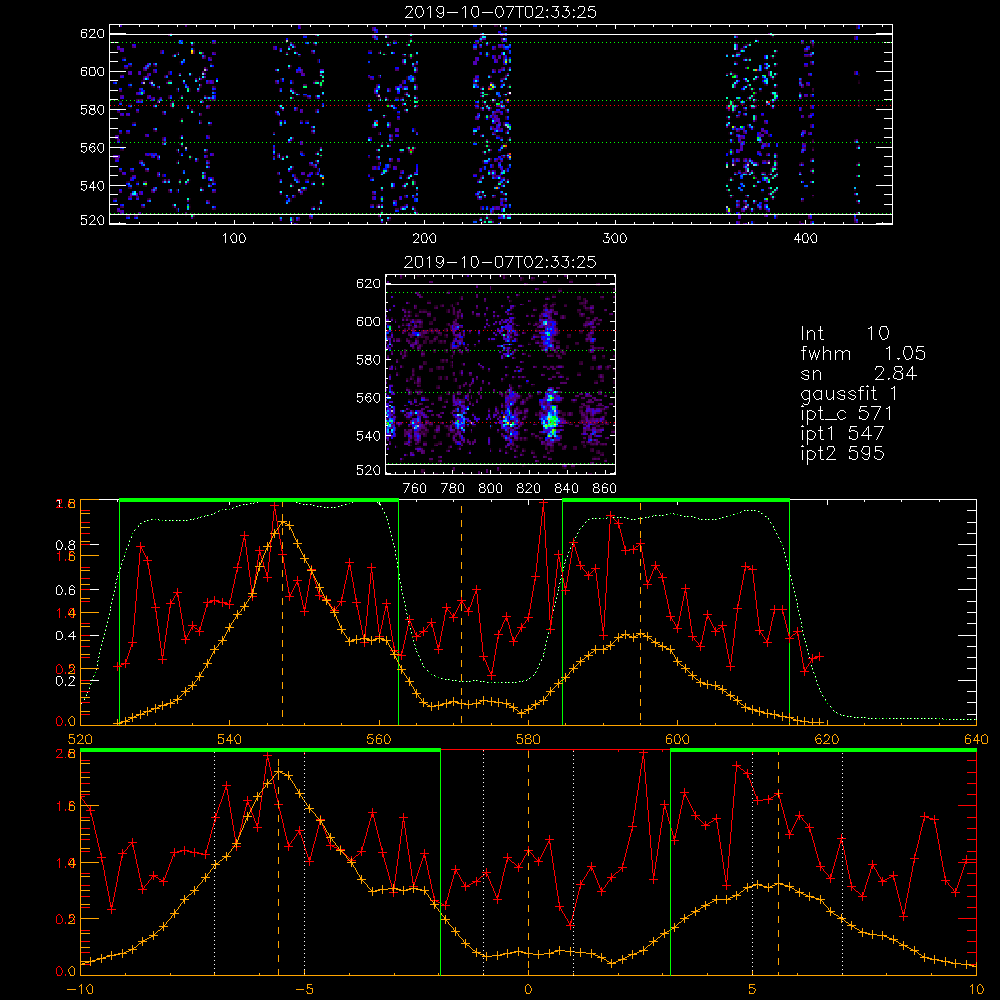This screenshot has height=1000, width=1000.
Task: Click white y-axis label 0.6 on upper profile
Action: click(64, 590)
